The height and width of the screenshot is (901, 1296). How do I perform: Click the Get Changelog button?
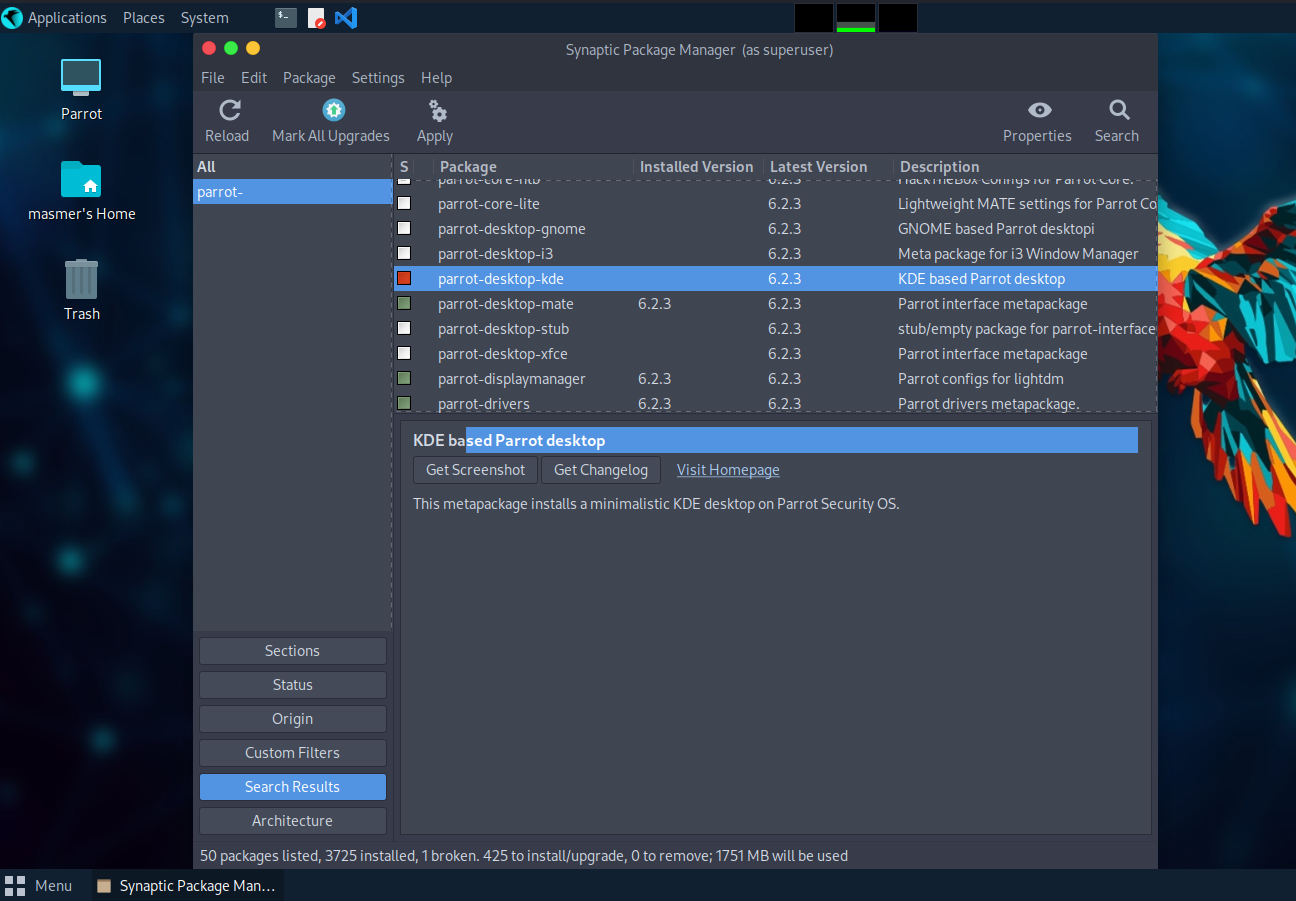601,469
